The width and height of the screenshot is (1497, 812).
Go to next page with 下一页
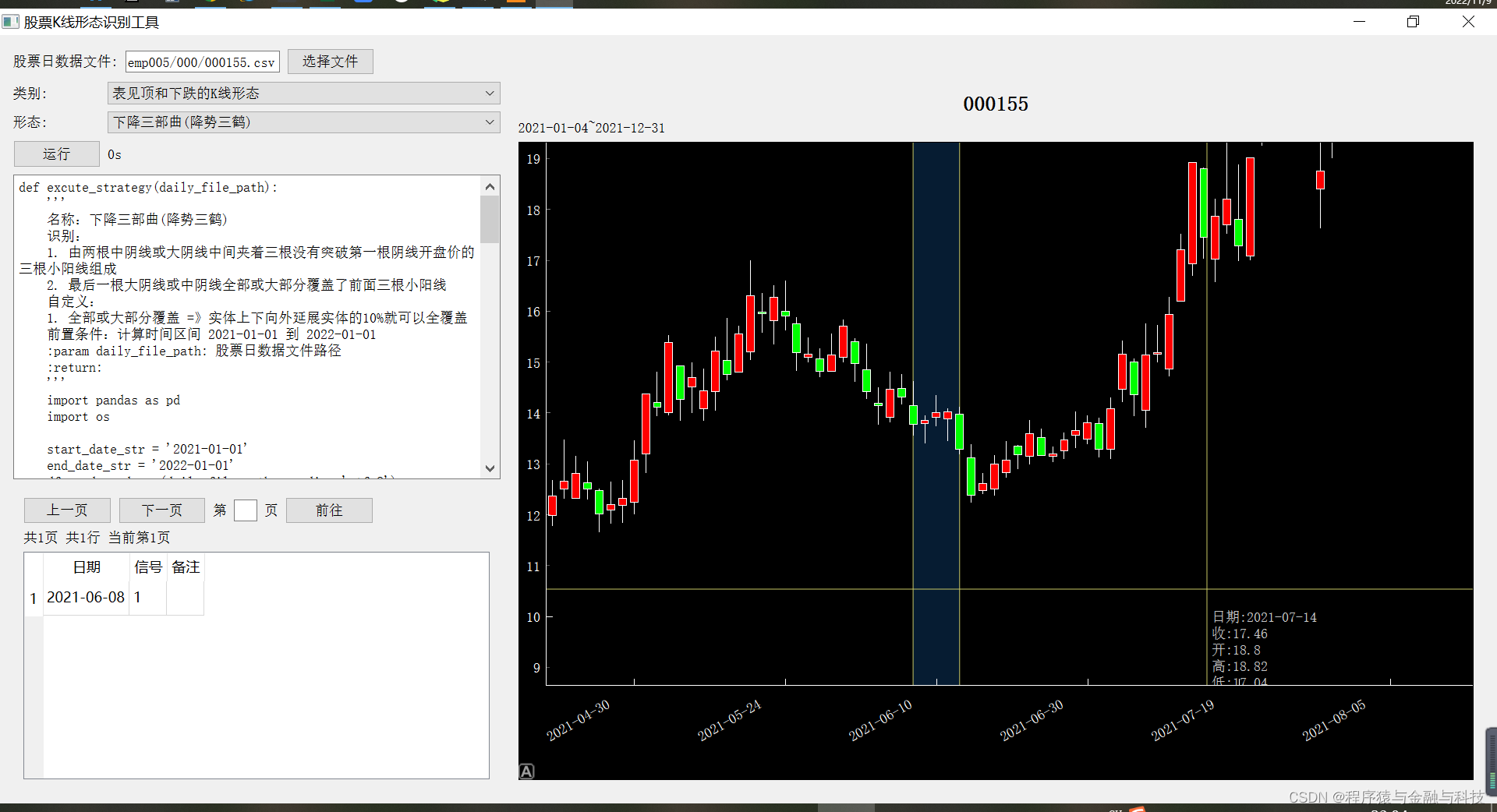coord(162,510)
